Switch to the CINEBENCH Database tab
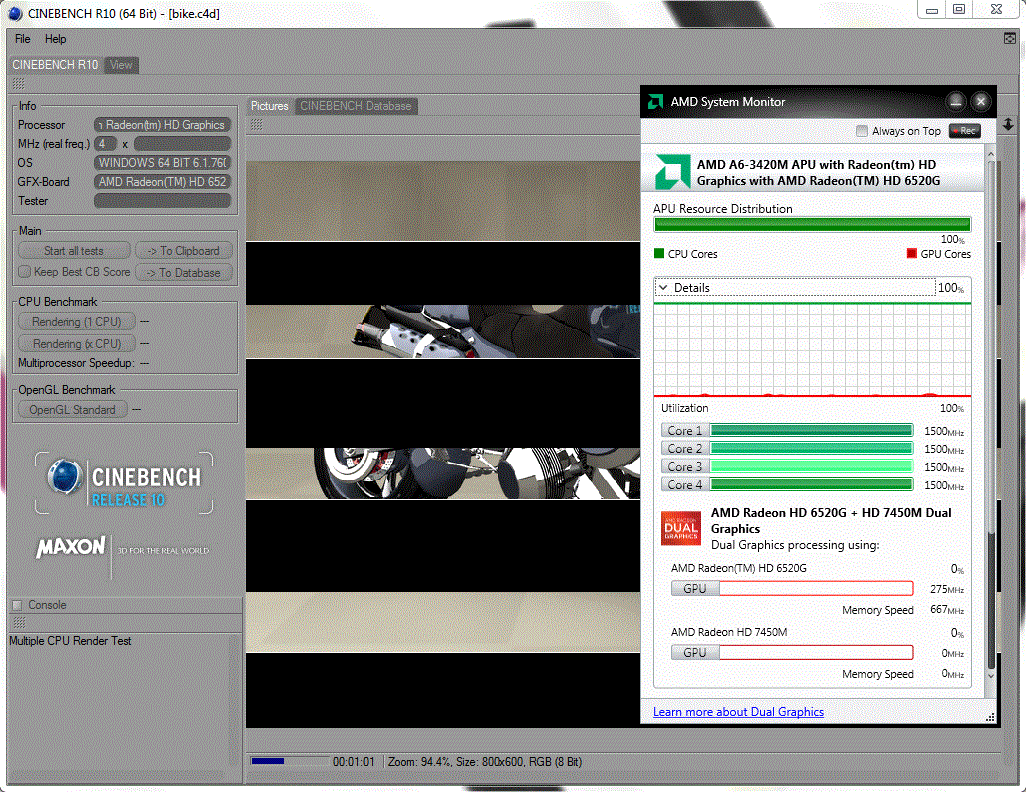 coord(356,106)
